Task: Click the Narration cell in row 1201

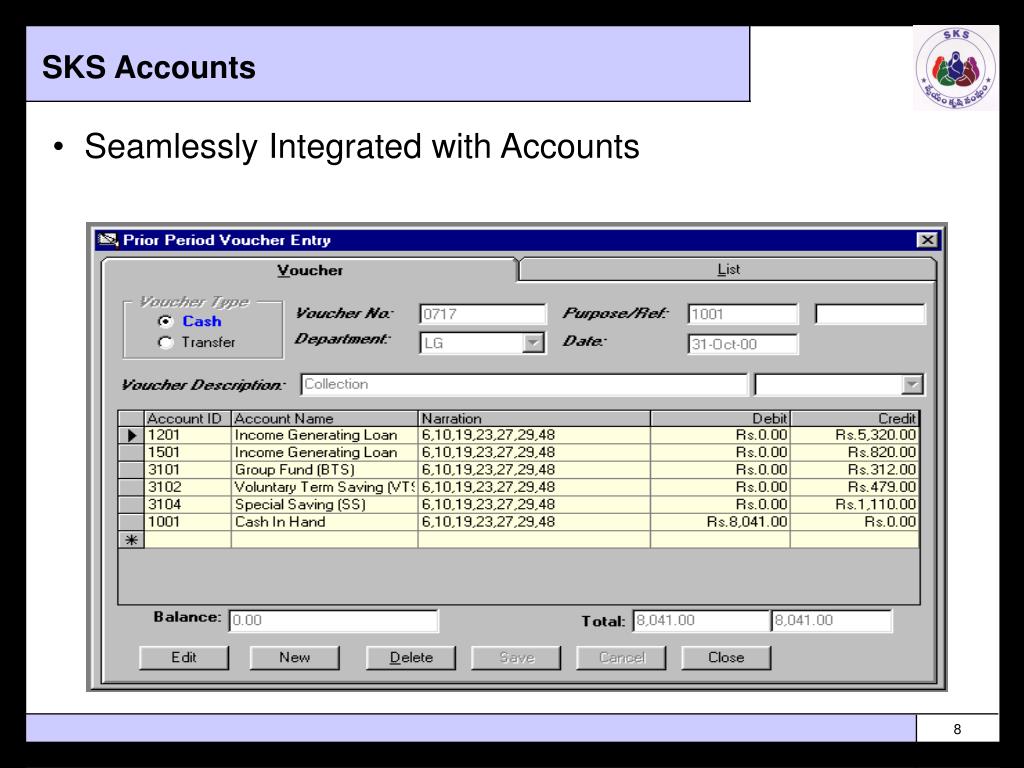Action: point(534,436)
